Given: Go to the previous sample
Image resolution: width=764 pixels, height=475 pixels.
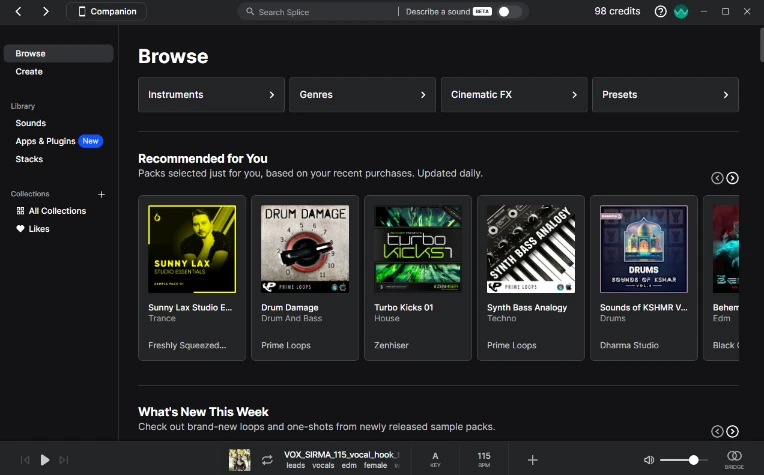Looking at the screenshot, I should click(x=26, y=460).
